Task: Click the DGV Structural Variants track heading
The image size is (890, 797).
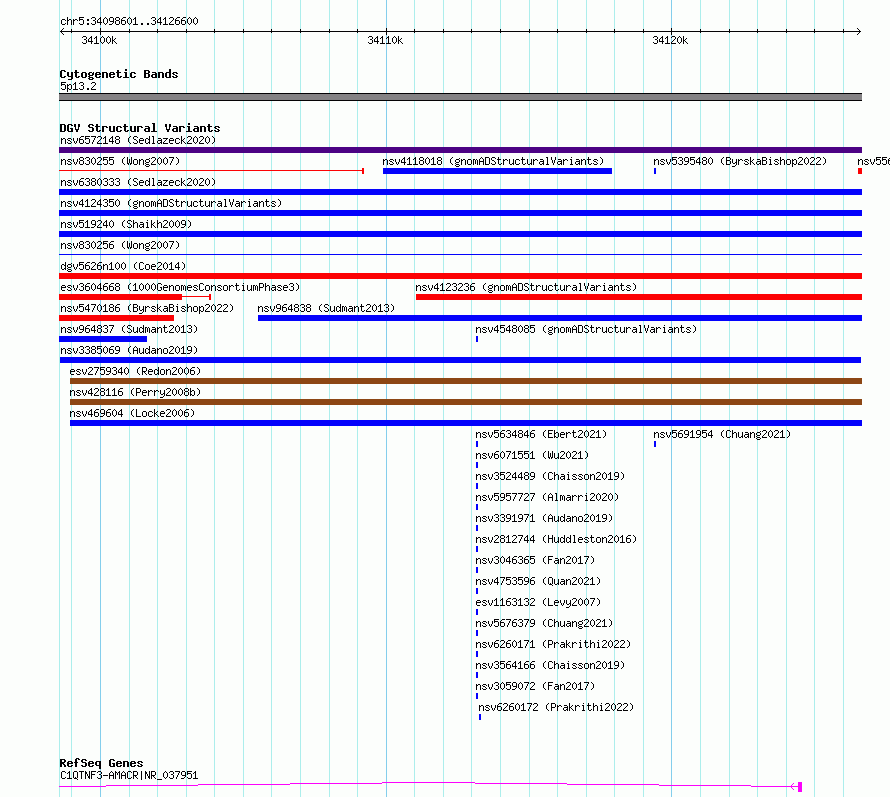Action: 140,128
